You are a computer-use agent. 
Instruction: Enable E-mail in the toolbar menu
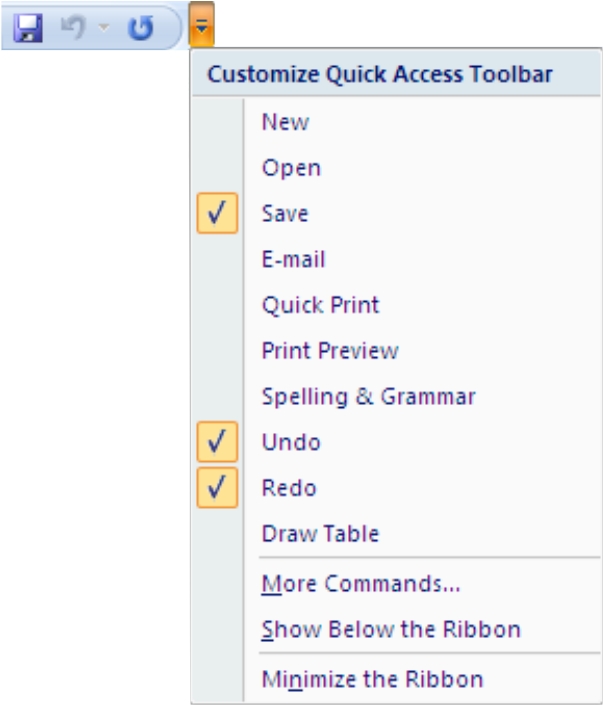click(x=293, y=260)
